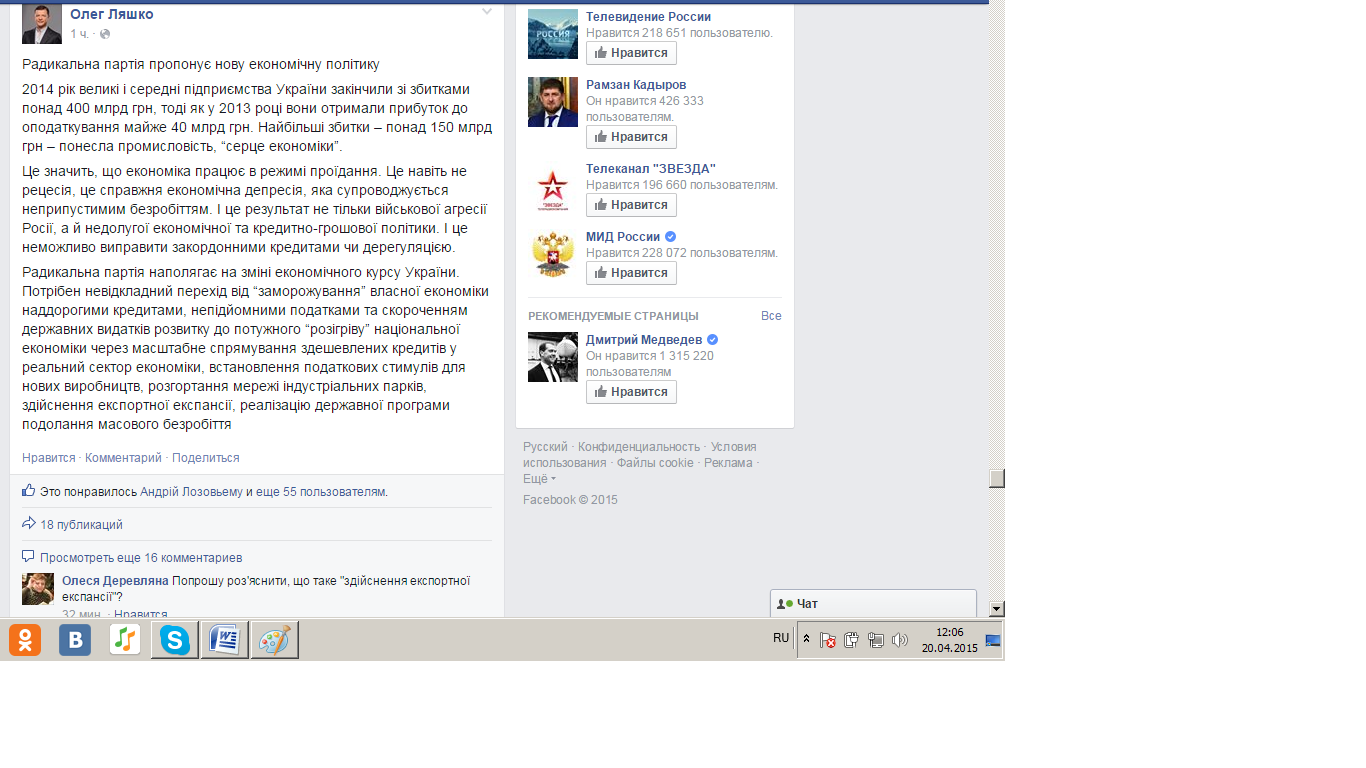Launch the music player taskbar icon
The height and width of the screenshot is (768, 1366).
[125, 640]
